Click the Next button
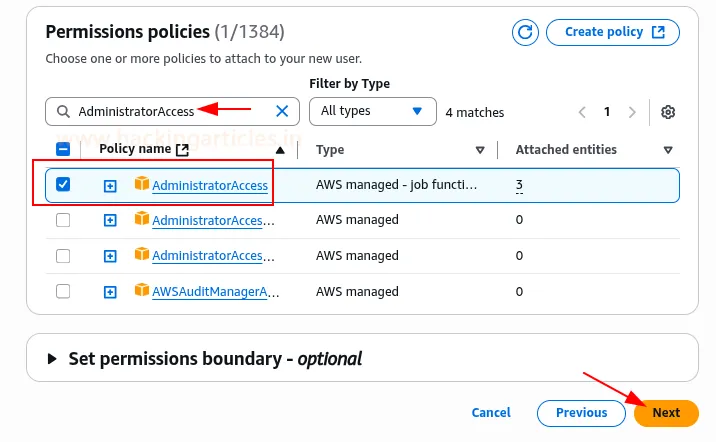This screenshot has height=442, width=716. tap(666, 413)
